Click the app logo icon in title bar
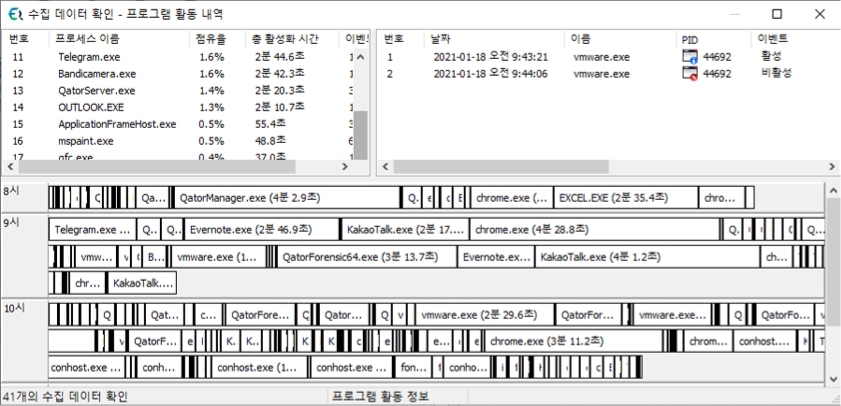The width and height of the screenshot is (841, 406). [15, 14]
